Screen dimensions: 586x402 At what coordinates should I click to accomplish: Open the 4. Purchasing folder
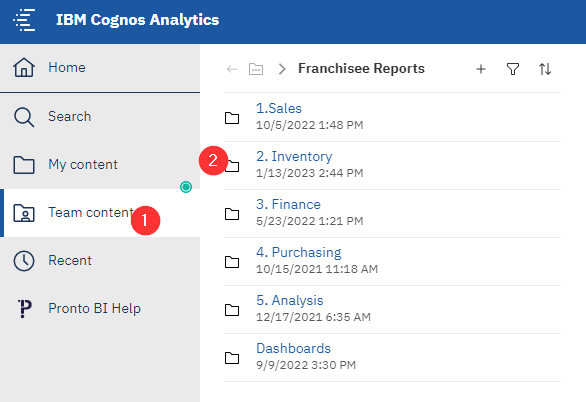pos(299,253)
